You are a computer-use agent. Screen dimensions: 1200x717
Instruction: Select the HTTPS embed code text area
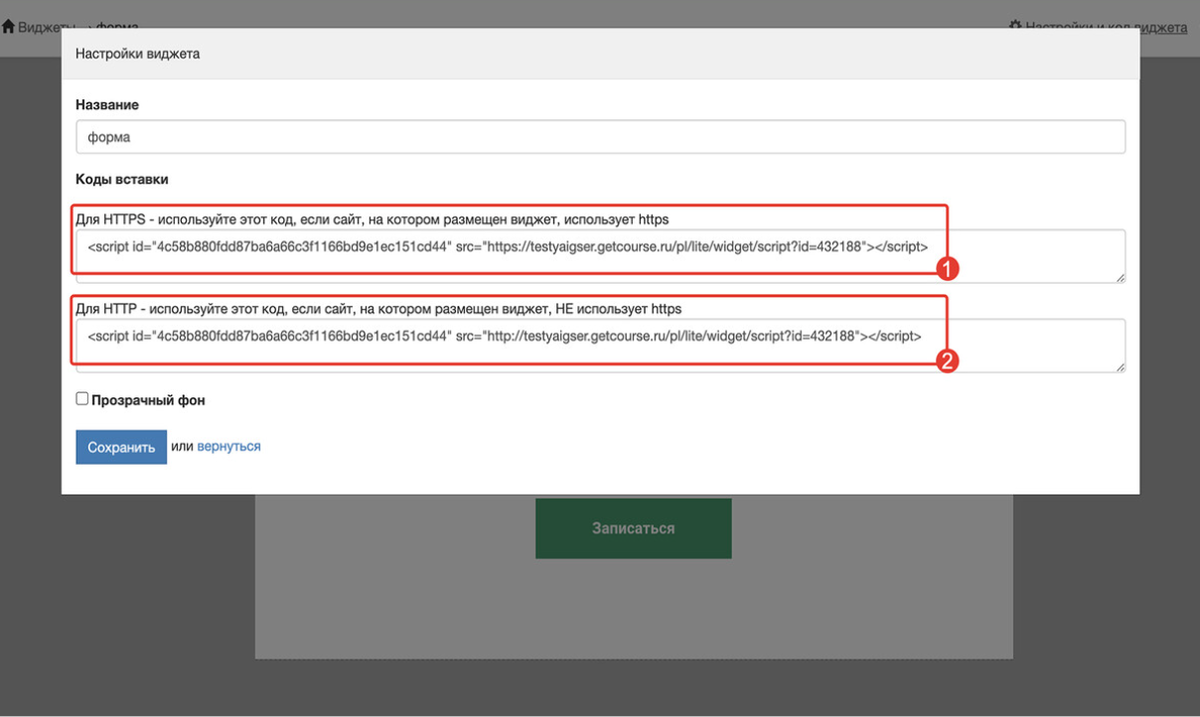click(600, 256)
